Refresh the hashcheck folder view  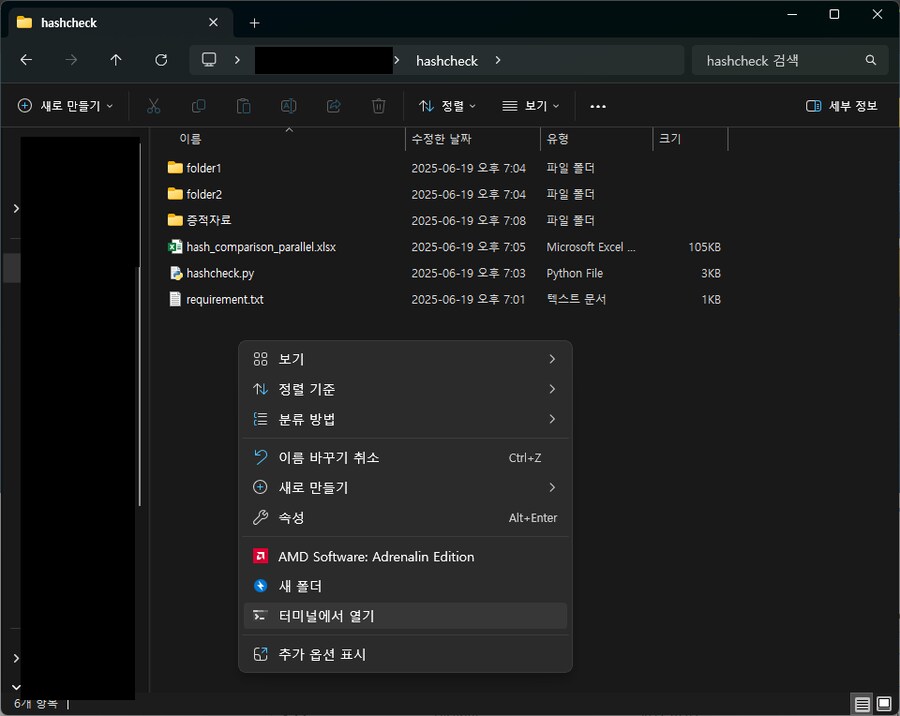pyautogui.click(x=161, y=60)
